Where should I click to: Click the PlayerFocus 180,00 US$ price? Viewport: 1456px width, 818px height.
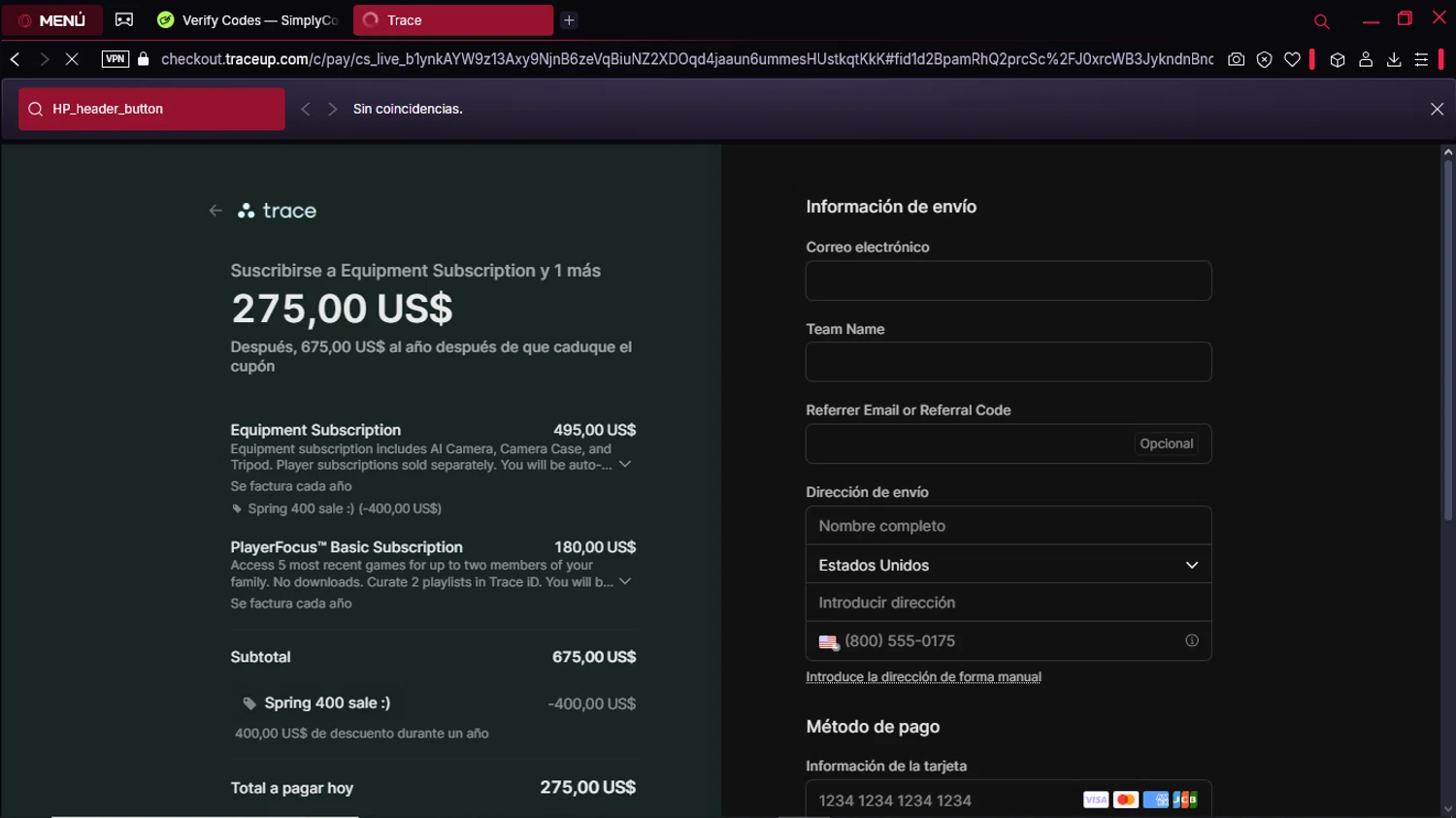coord(595,547)
